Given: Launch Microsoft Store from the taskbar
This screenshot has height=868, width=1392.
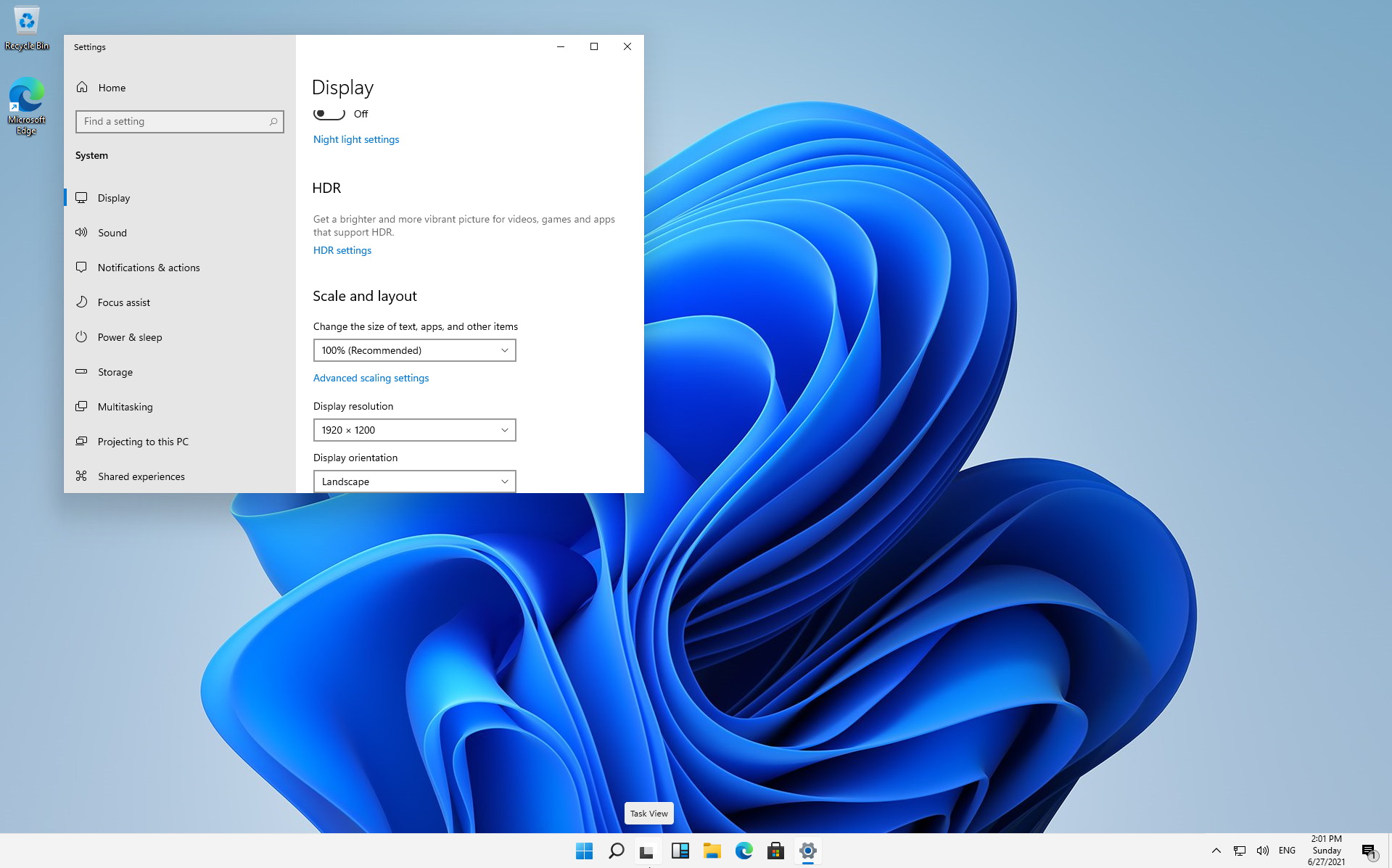Looking at the screenshot, I should [775, 851].
